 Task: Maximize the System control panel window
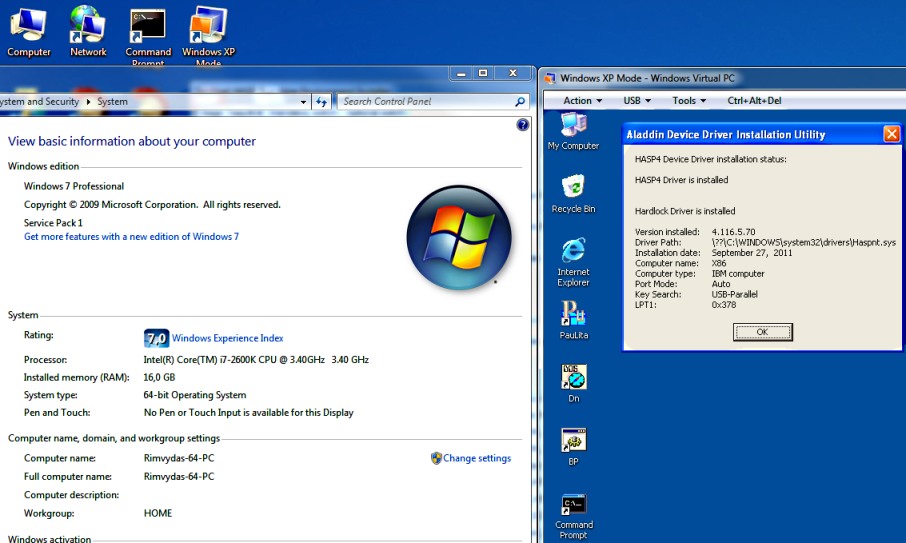(x=483, y=73)
